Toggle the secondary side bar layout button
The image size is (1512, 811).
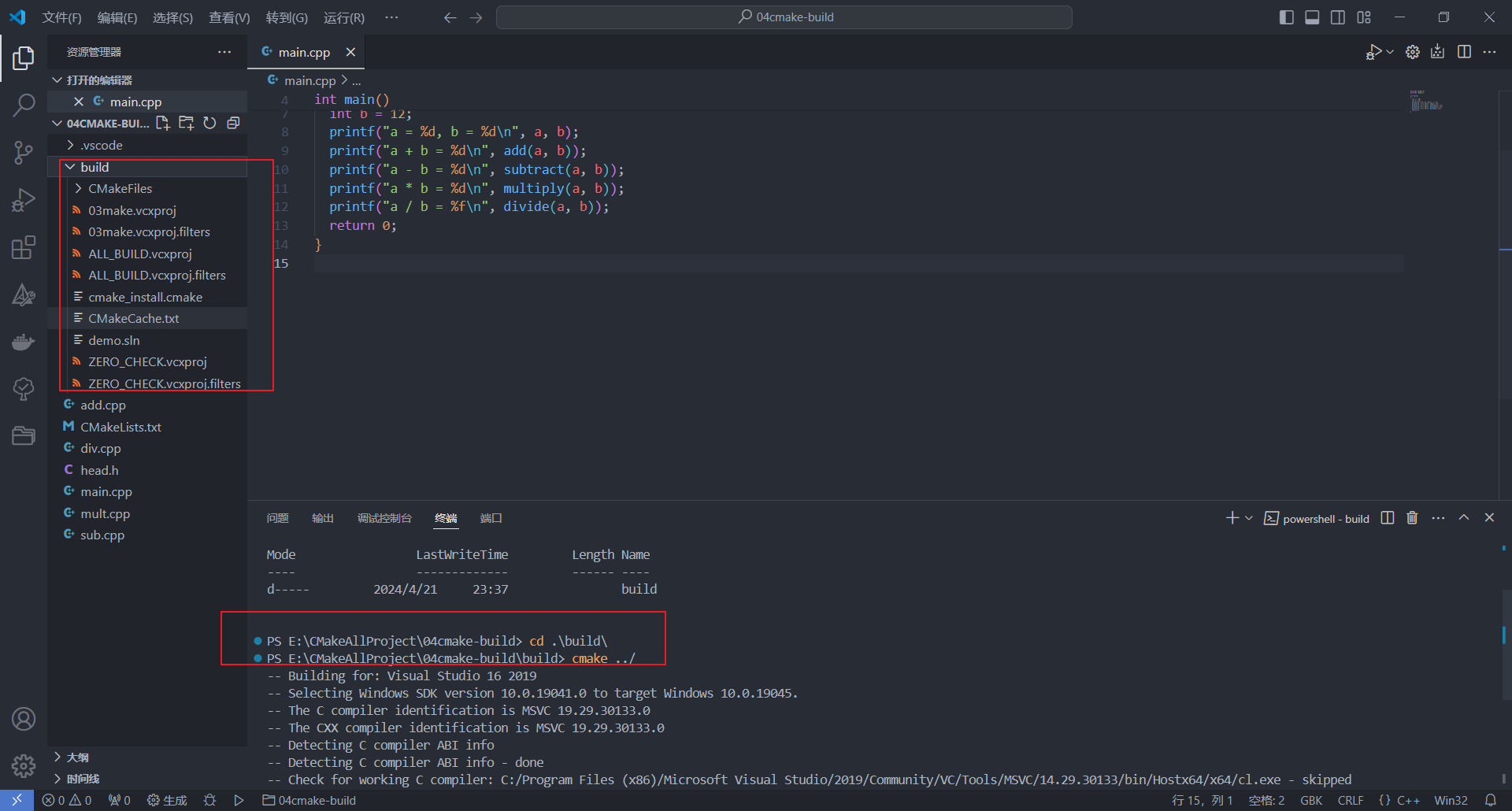1338,17
